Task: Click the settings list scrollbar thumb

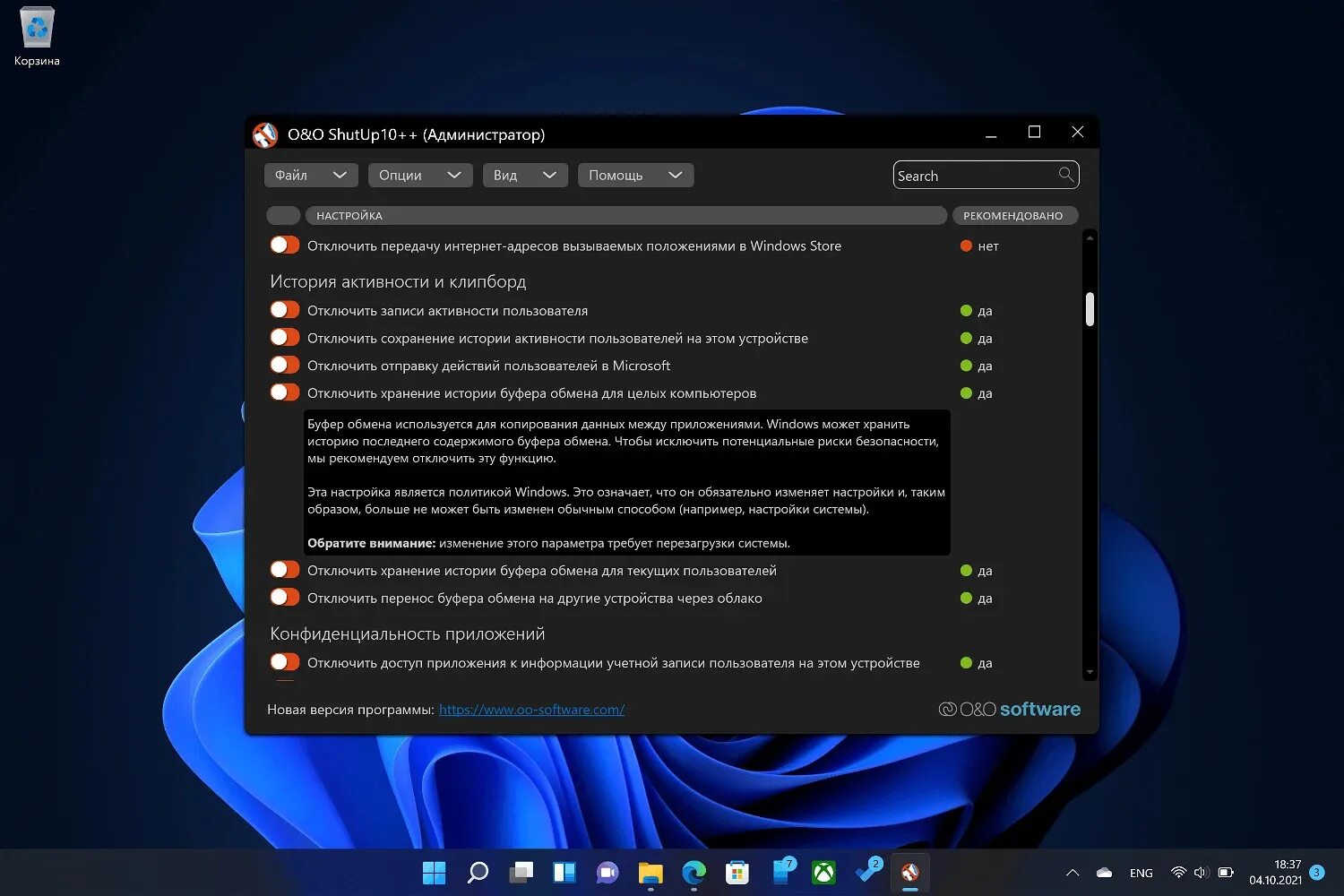Action: 1090,309
